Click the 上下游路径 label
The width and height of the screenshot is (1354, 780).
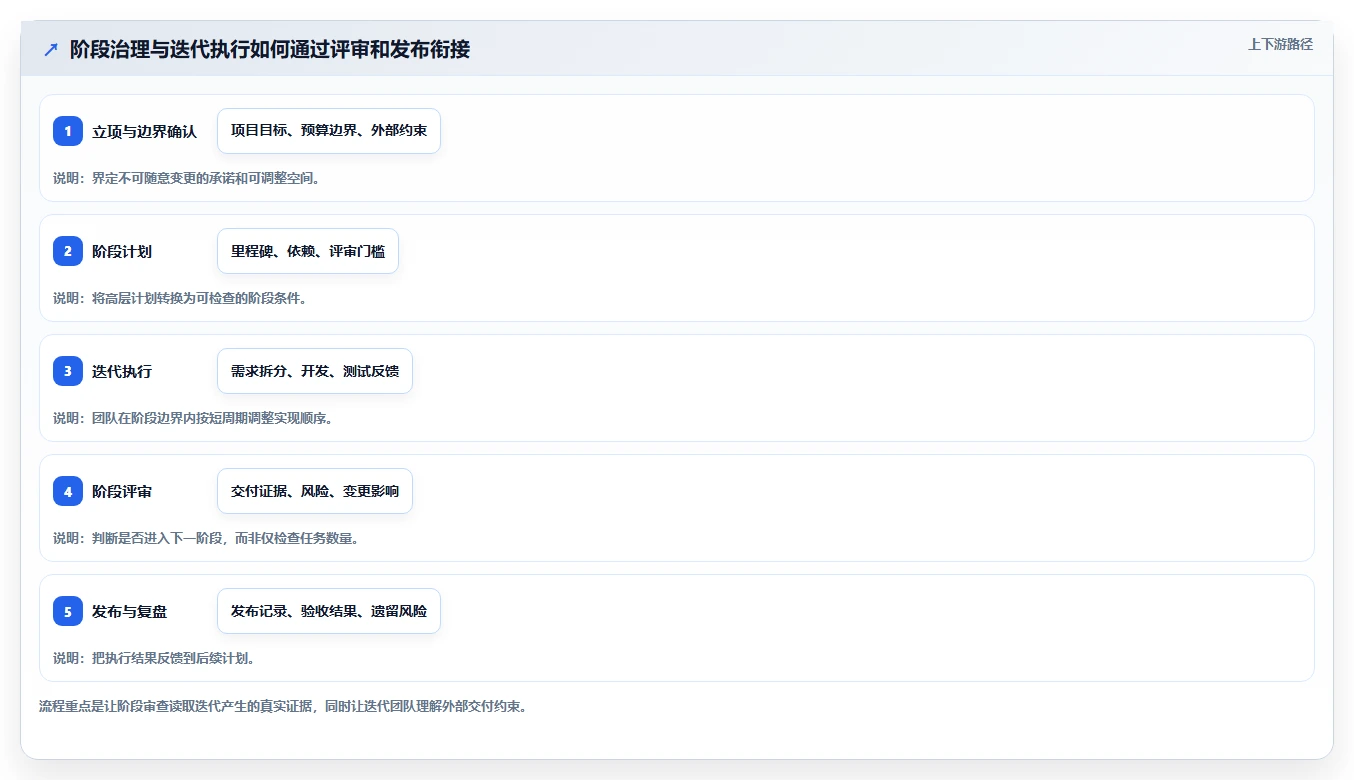click(1280, 44)
